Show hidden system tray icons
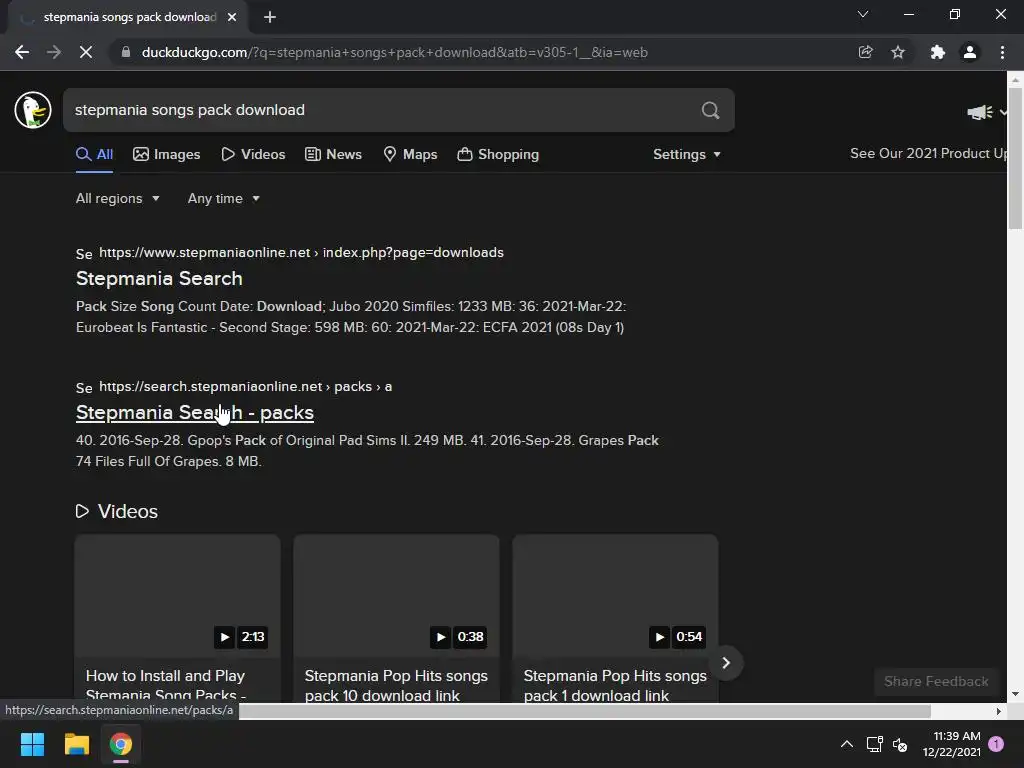 click(846, 744)
